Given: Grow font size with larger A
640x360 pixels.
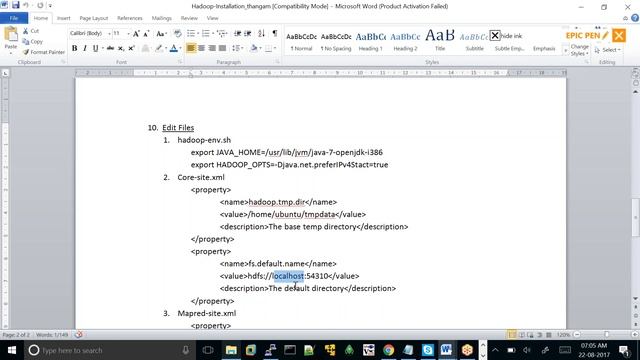Looking at the screenshot, I should click(x=136, y=34).
